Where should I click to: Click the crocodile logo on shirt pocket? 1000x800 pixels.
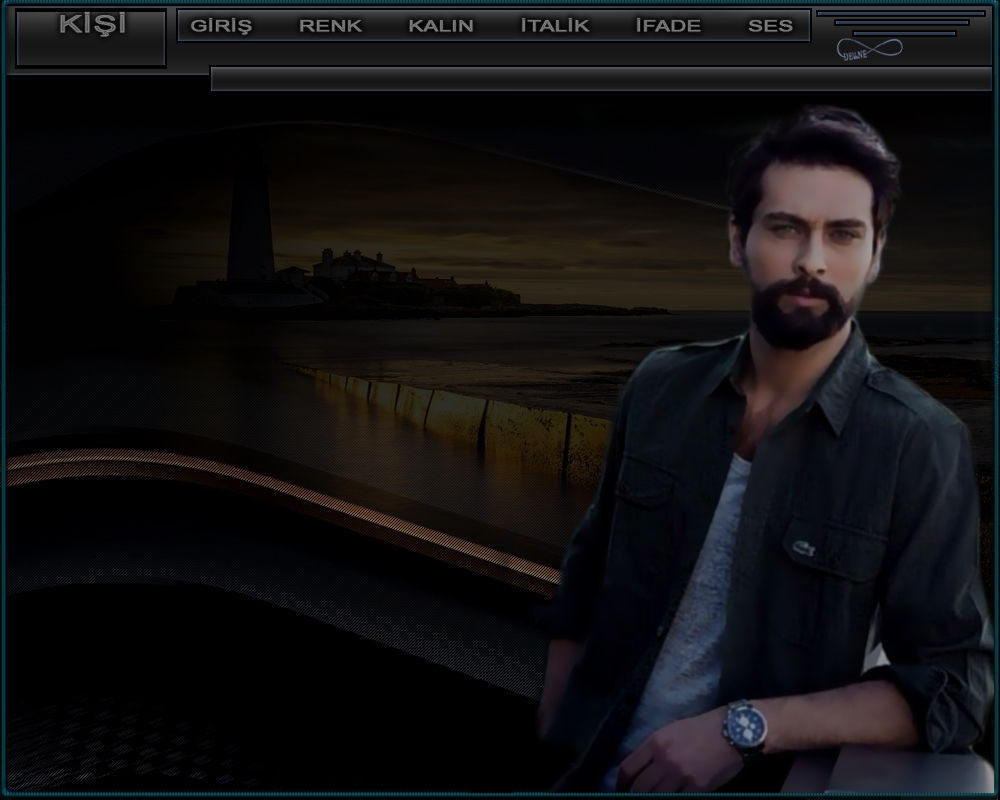tap(802, 547)
